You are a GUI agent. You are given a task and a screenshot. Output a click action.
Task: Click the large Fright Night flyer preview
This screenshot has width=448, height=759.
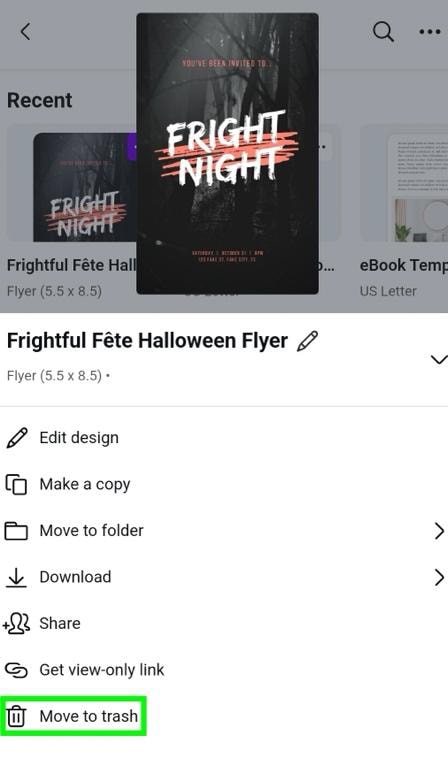coord(227,153)
